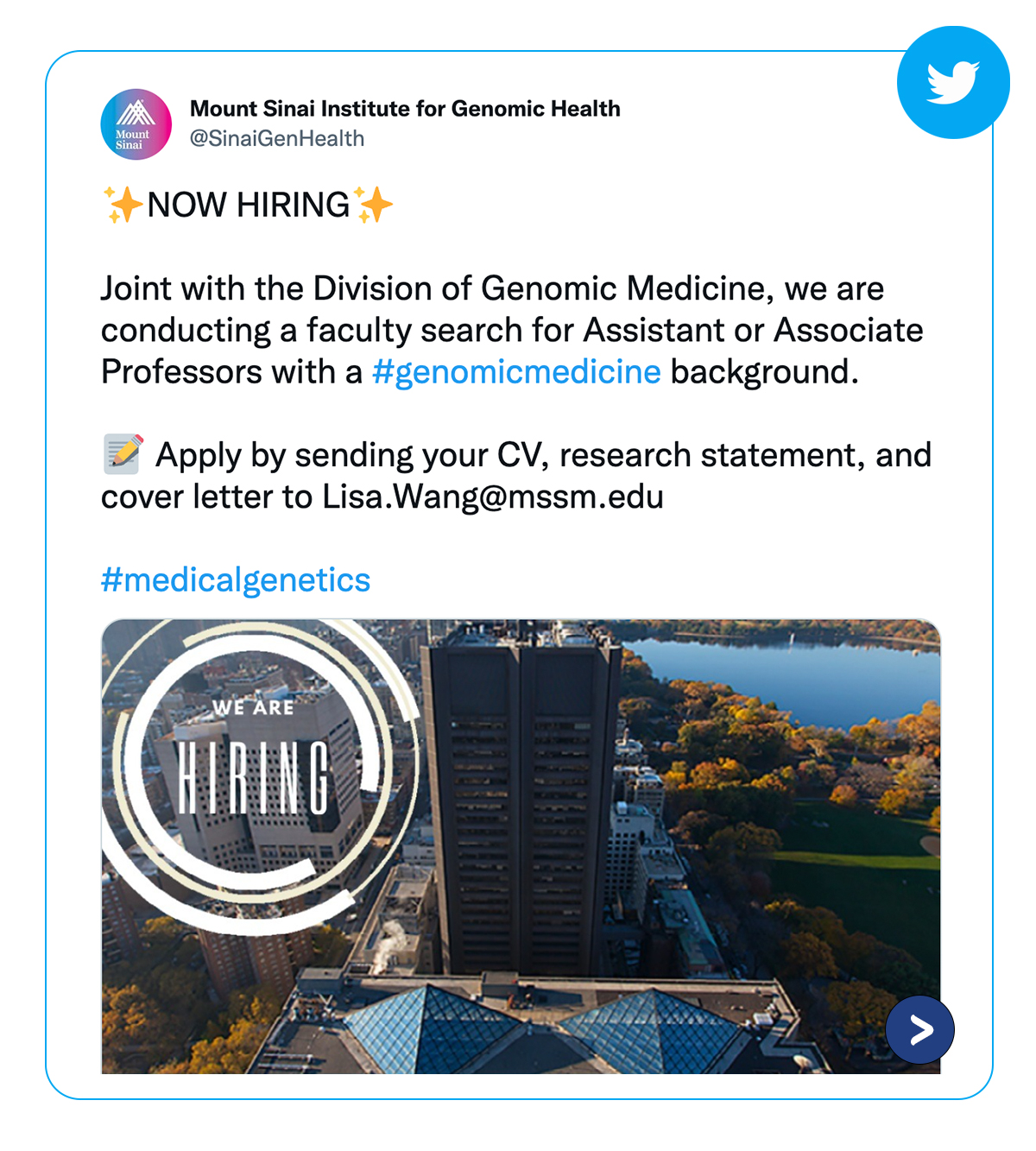Click the memo pencil emoji

(x=123, y=454)
